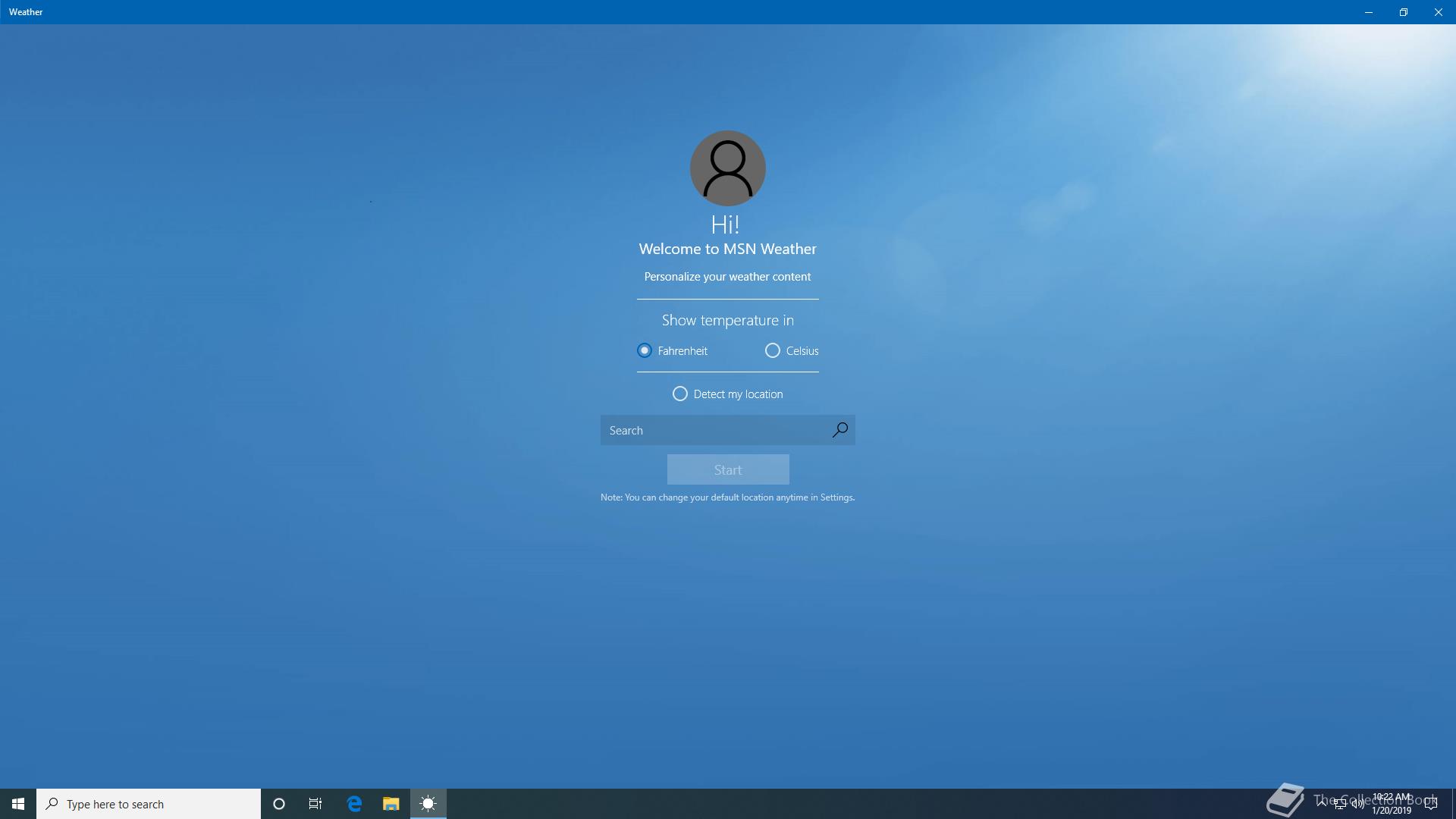Minimize the Weather window
This screenshot has width=1456, height=819.
[x=1369, y=12]
